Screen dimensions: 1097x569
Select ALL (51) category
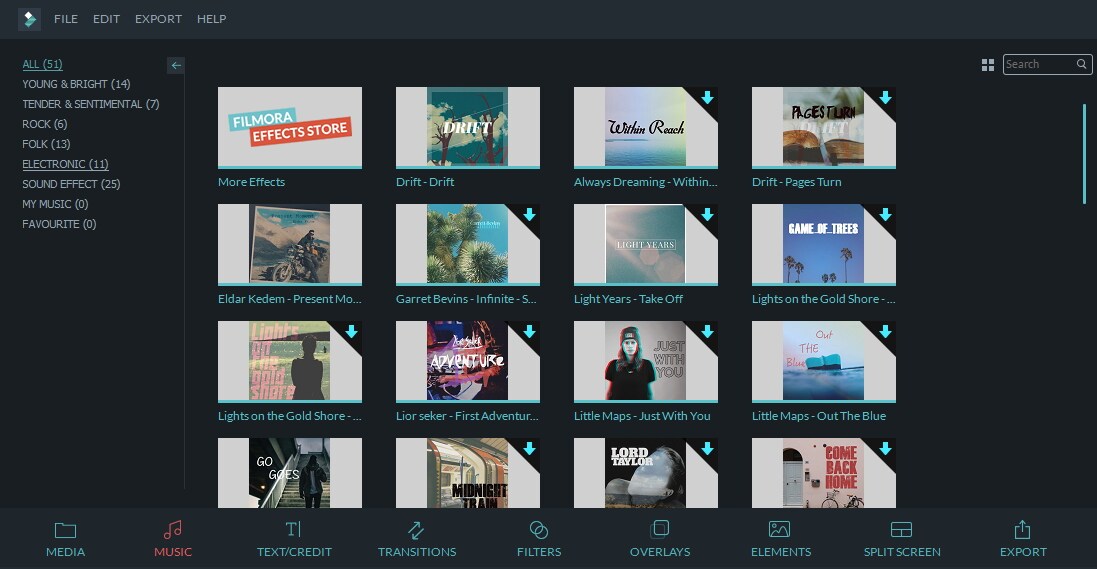[43, 64]
